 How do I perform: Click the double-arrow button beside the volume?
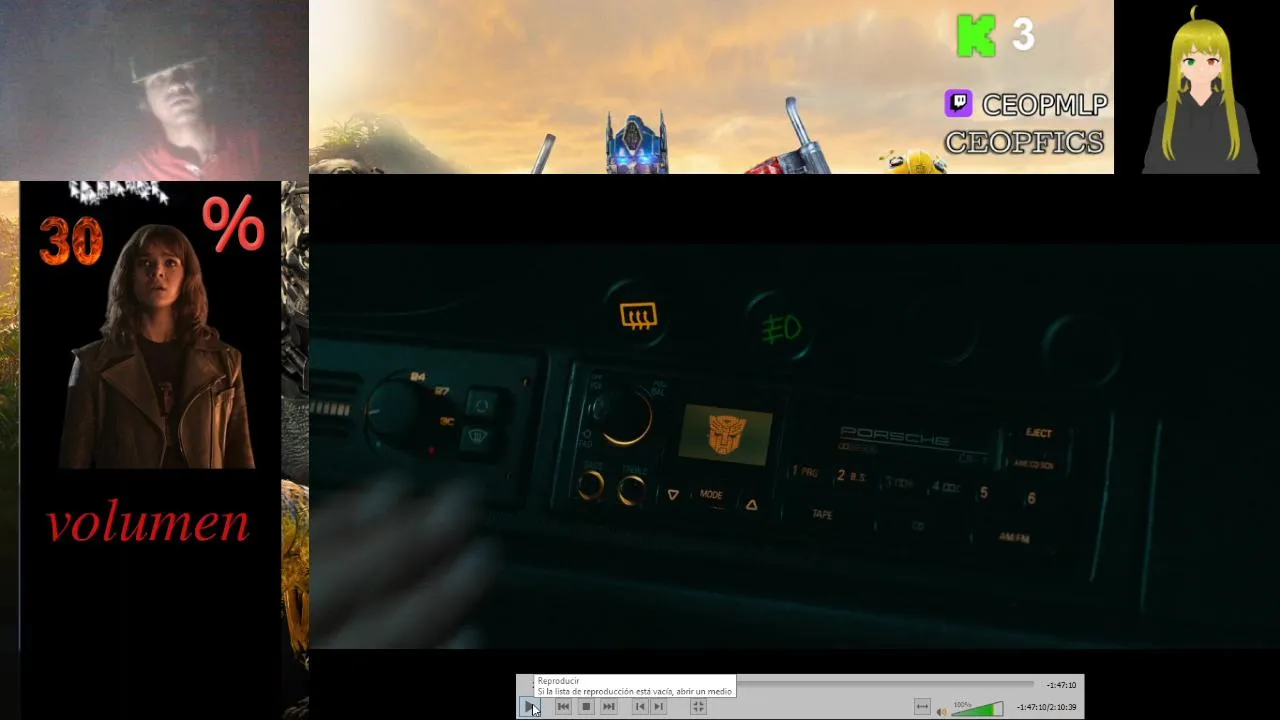click(922, 707)
